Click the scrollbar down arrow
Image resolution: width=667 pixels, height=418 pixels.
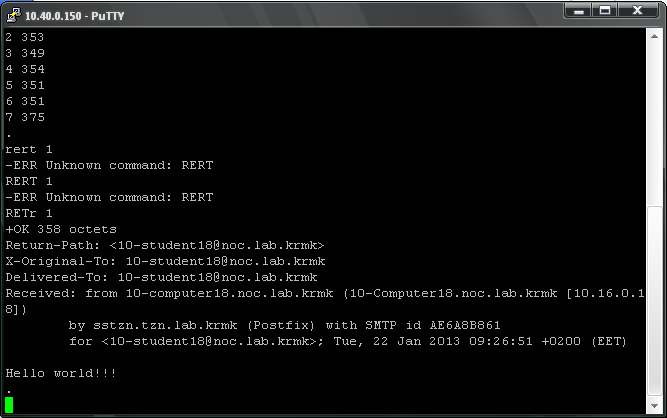pyautogui.click(x=654, y=406)
